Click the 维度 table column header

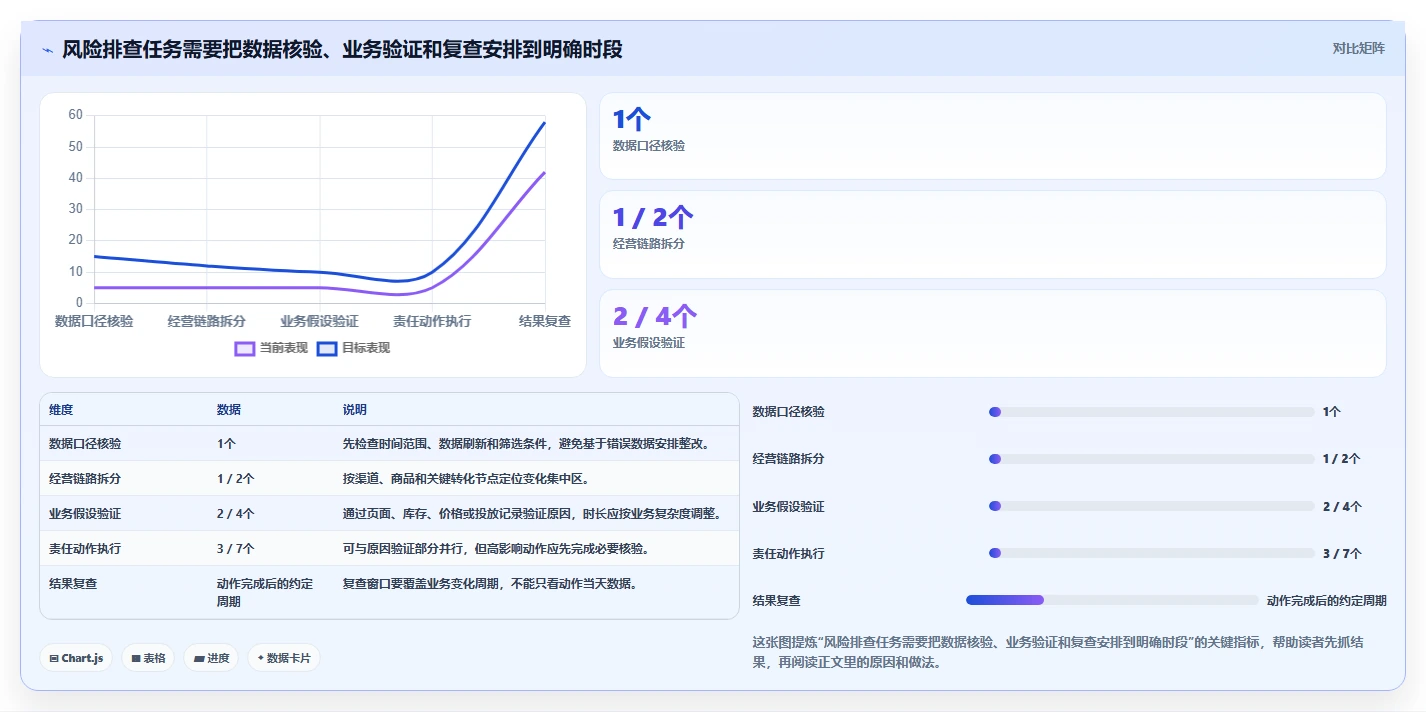click(x=61, y=410)
